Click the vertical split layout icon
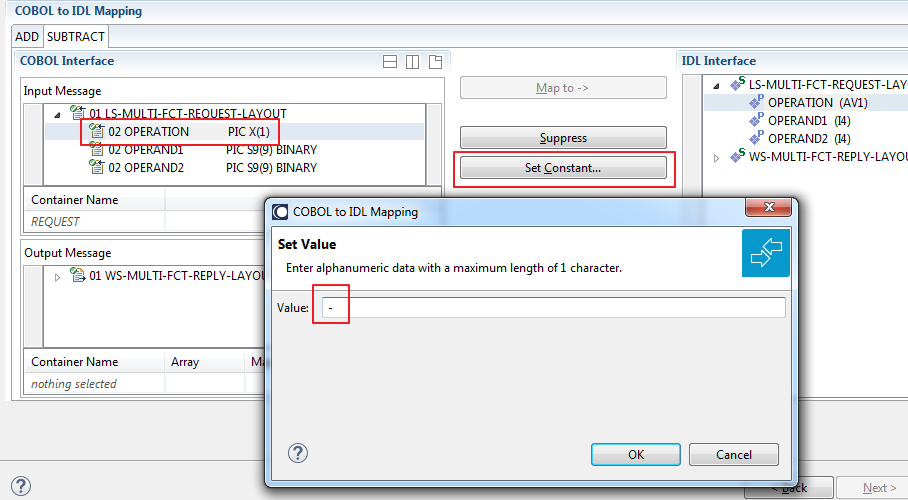 (x=412, y=61)
